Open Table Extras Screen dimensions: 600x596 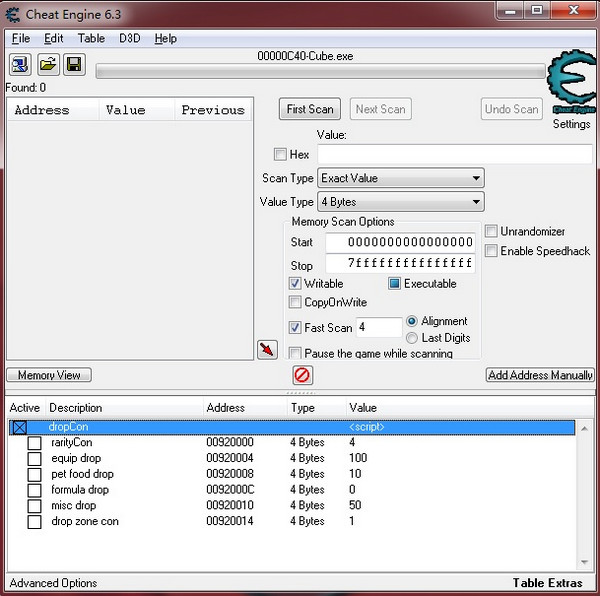548,583
